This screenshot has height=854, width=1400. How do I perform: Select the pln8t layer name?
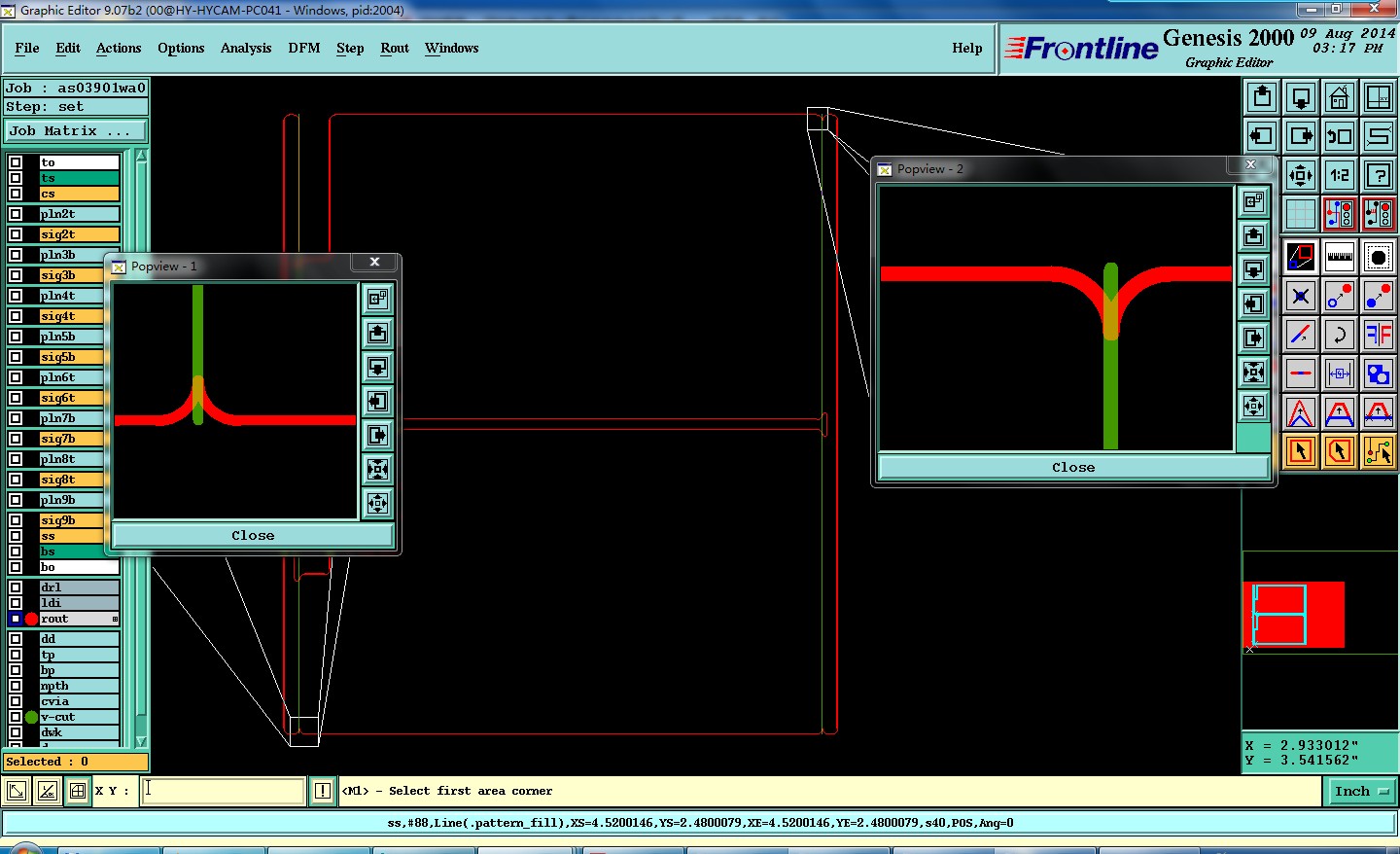80,459
